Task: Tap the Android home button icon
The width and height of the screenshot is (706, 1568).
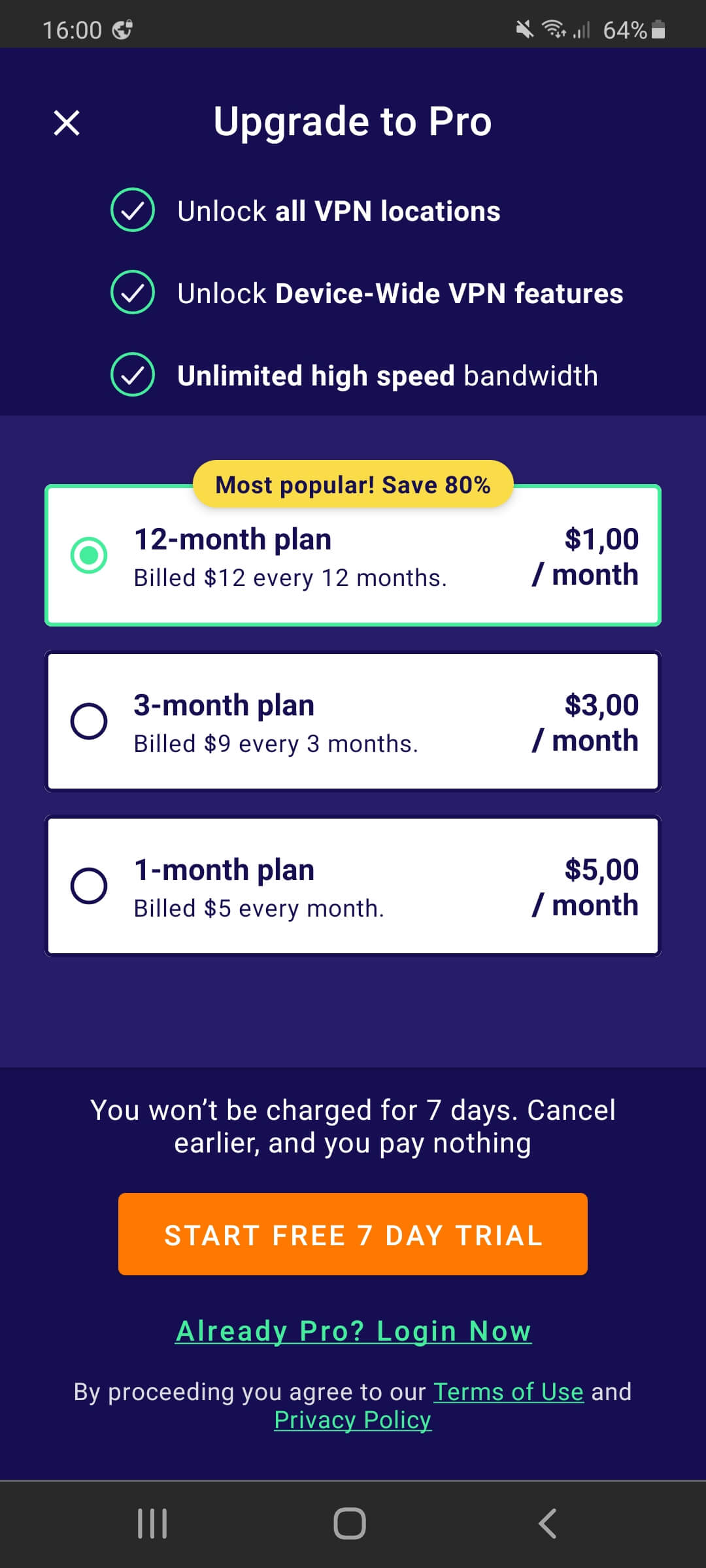Action: pyautogui.click(x=350, y=1524)
